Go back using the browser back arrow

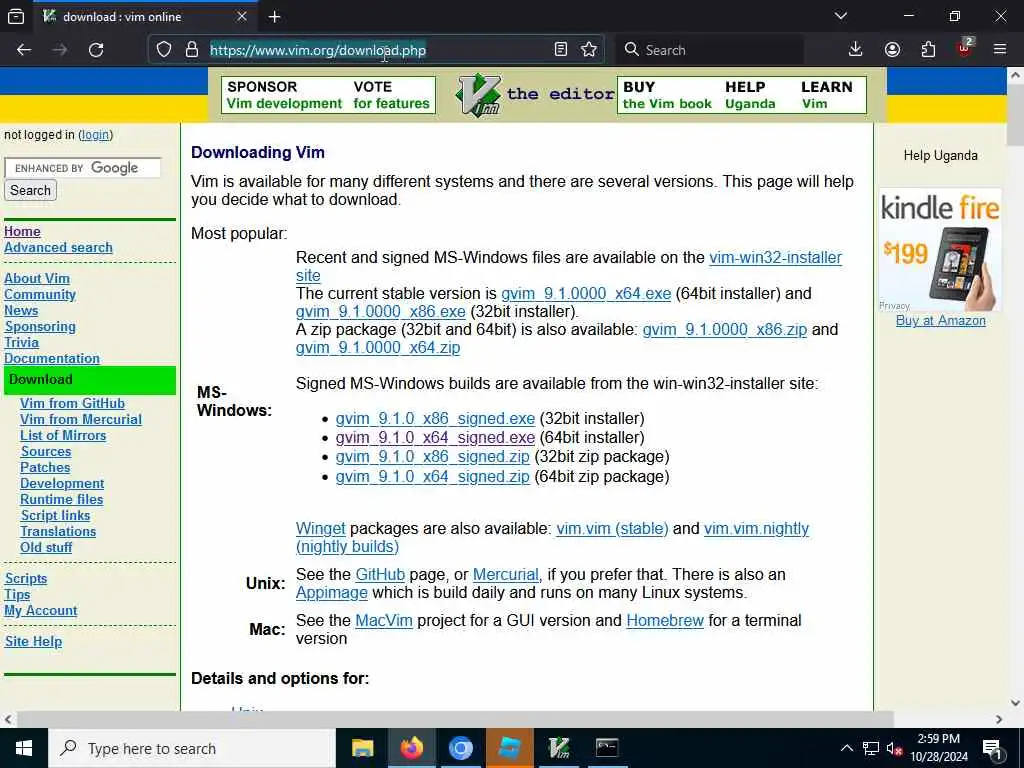(x=24, y=50)
